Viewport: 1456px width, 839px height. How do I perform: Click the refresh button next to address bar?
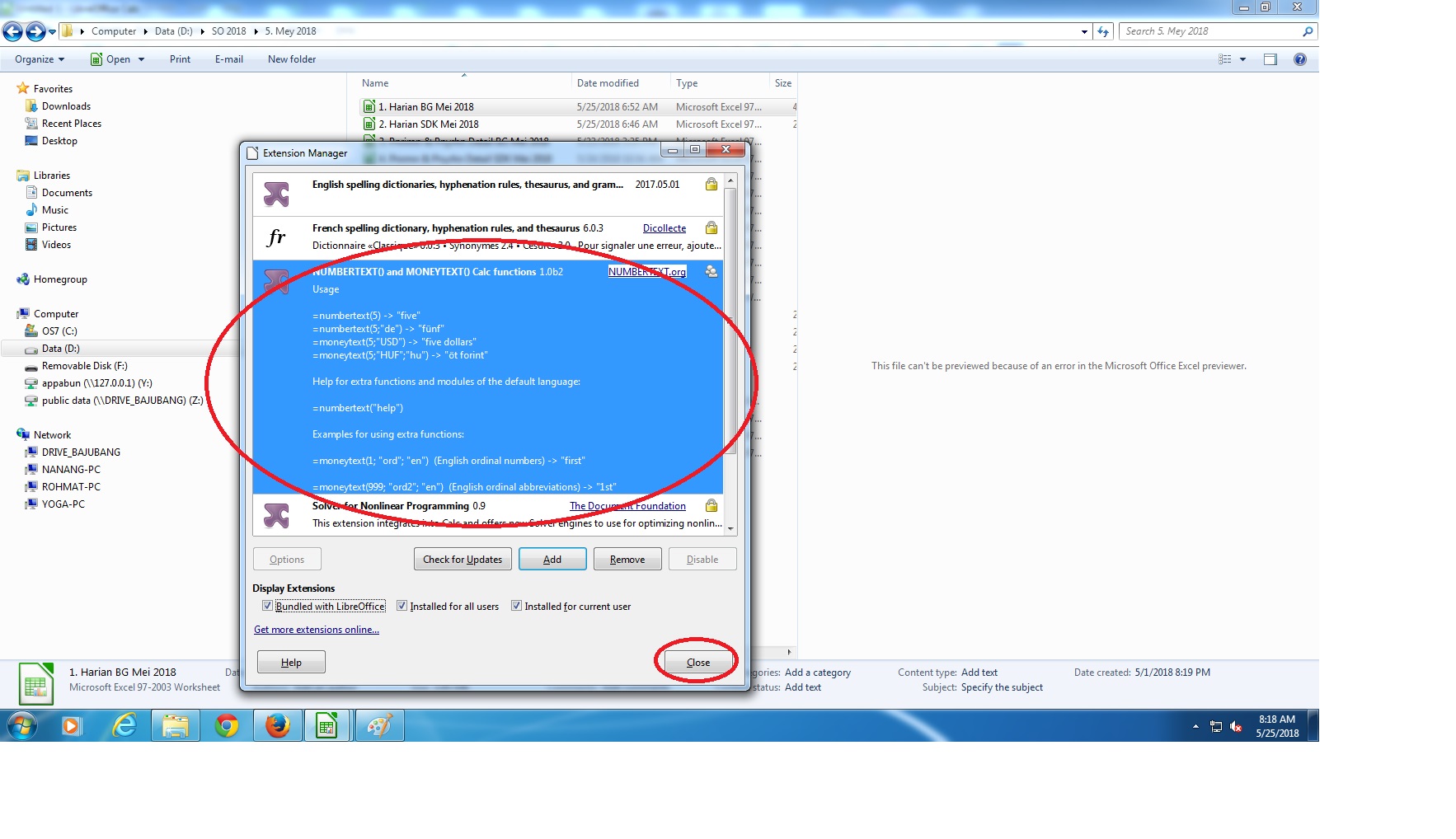(1103, 31)
